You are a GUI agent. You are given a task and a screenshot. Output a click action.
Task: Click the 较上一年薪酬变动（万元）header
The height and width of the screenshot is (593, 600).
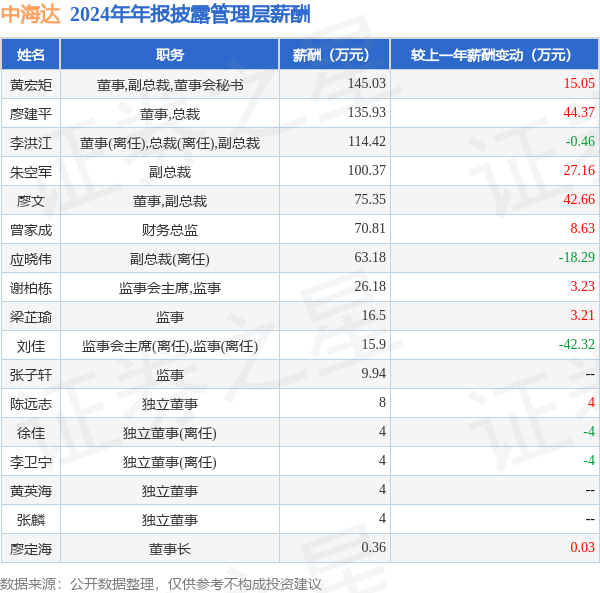[494, 55]
